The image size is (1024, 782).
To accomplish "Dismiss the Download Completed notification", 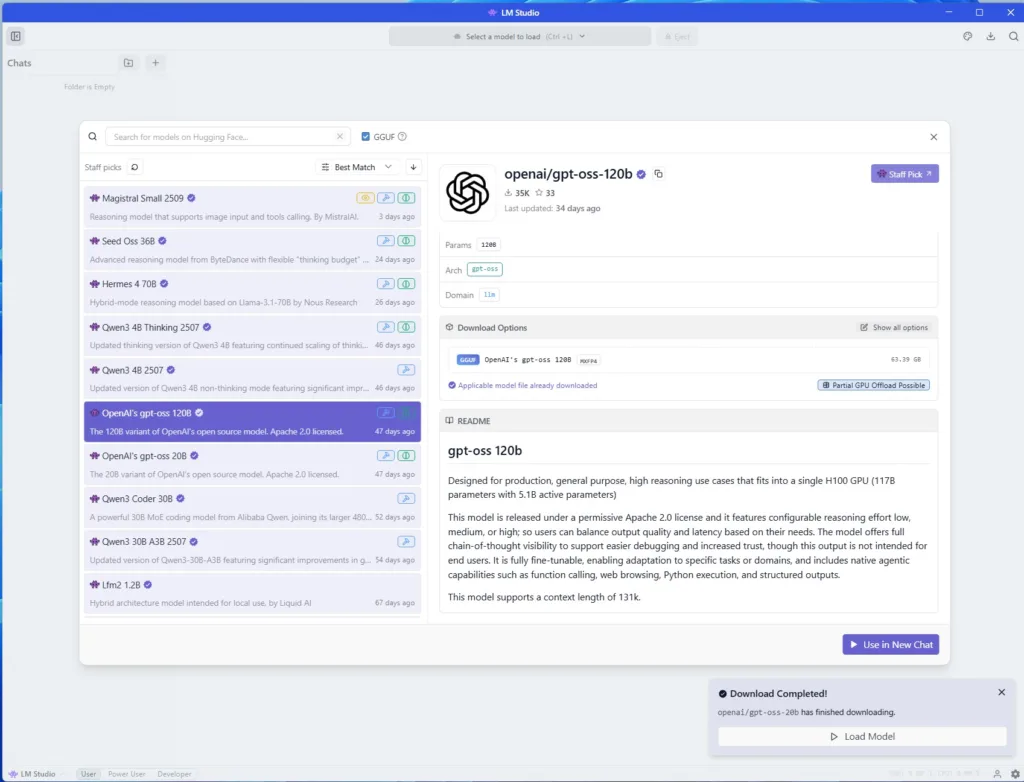I will (1002, 692).
